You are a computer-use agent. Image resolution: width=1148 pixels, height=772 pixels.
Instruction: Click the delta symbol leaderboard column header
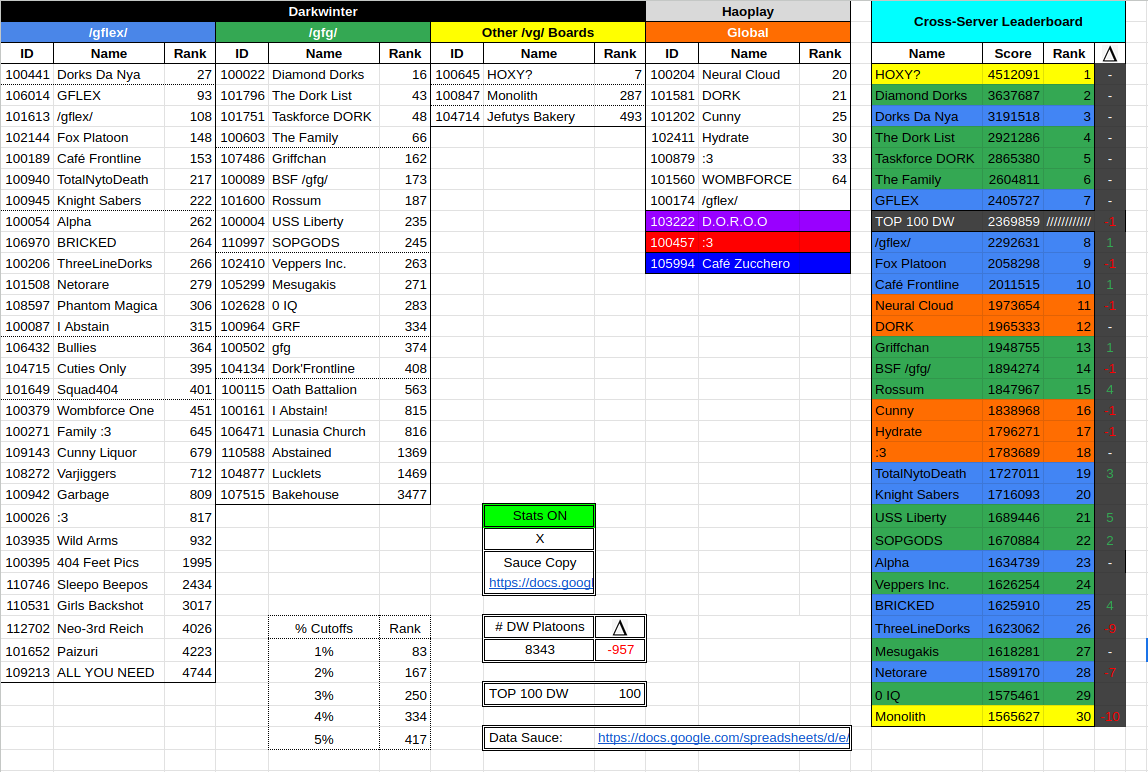[1110, 53]
